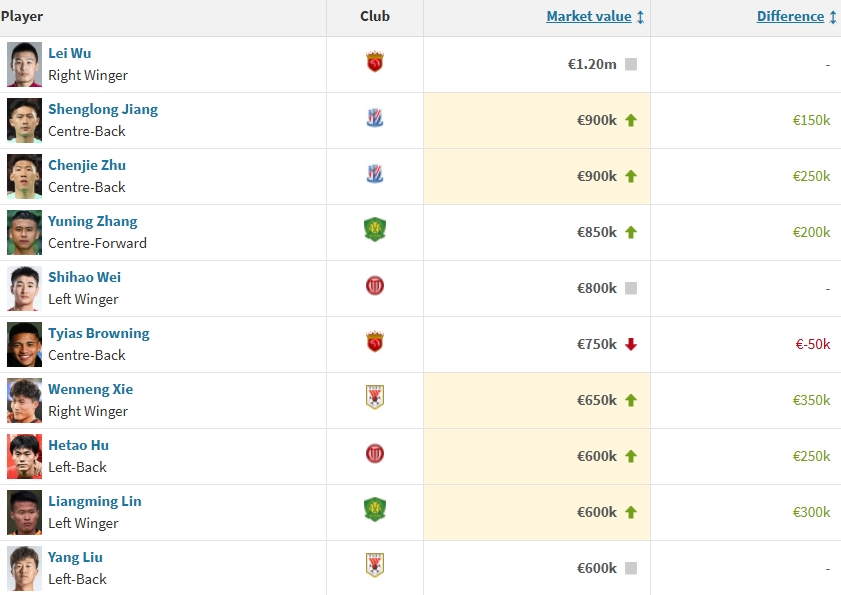Sort table by Difference column
Screen dimensions: 841x595
coord(790,17)
